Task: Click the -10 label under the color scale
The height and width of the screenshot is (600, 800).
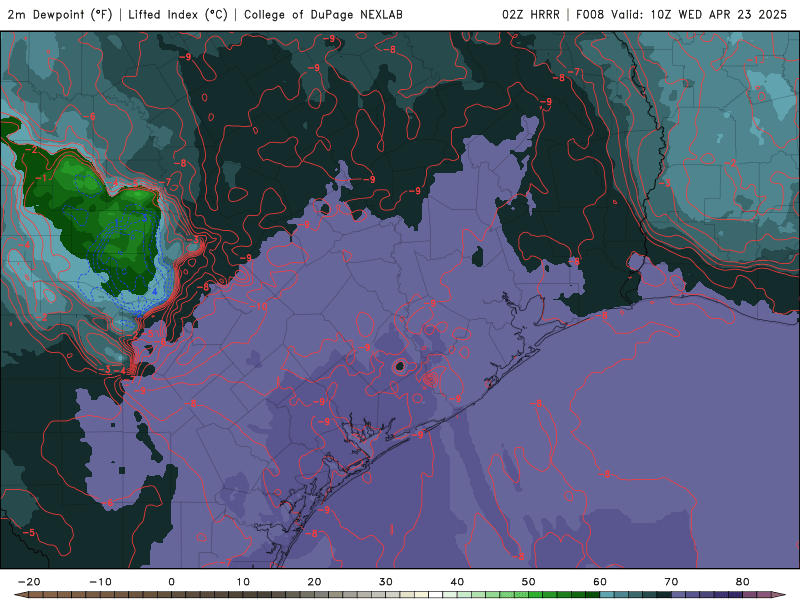Action: tap(100, 582)
